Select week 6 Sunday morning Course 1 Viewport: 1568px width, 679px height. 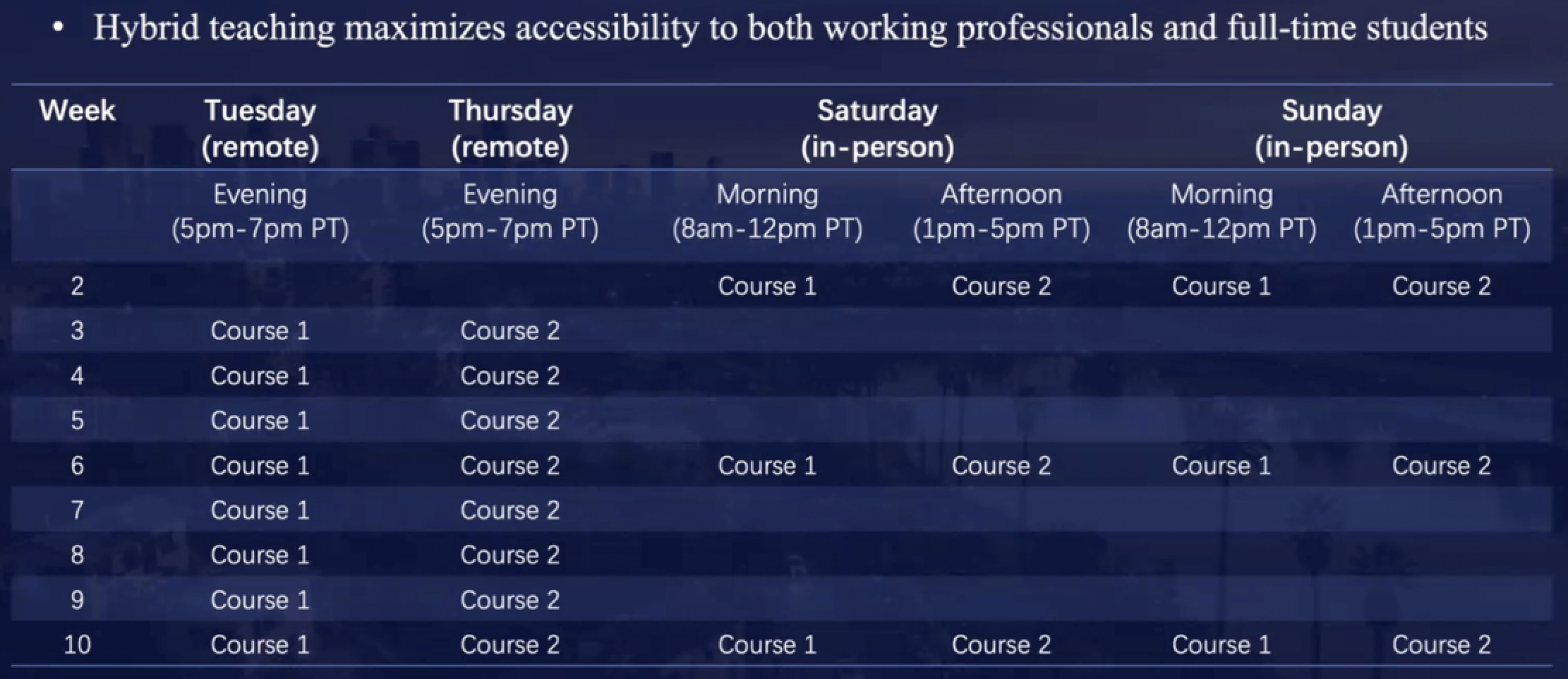tap(1221, 465)
